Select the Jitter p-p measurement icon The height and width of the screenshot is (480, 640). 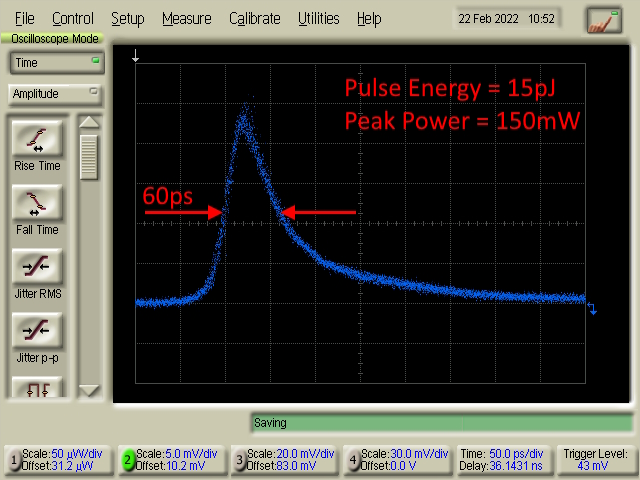pos(37,331)
